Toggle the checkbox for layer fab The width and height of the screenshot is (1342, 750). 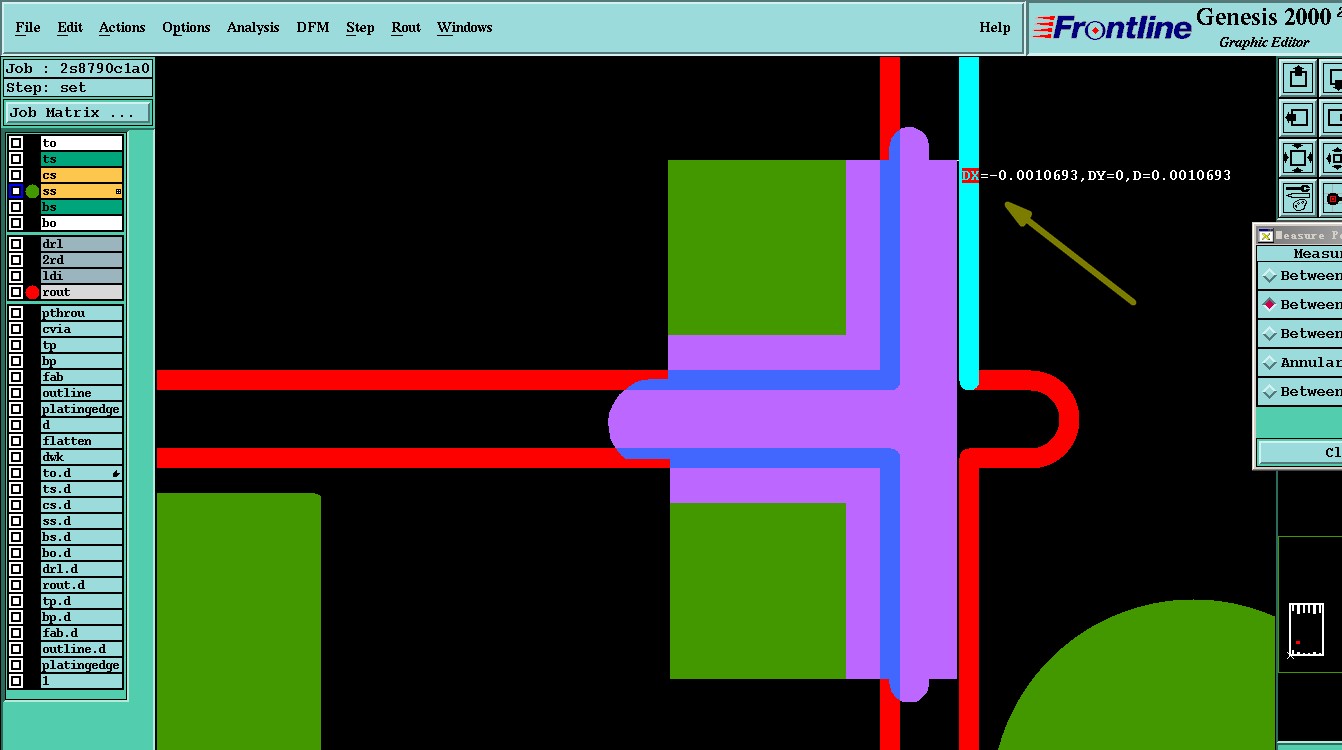tap(16, 377)
